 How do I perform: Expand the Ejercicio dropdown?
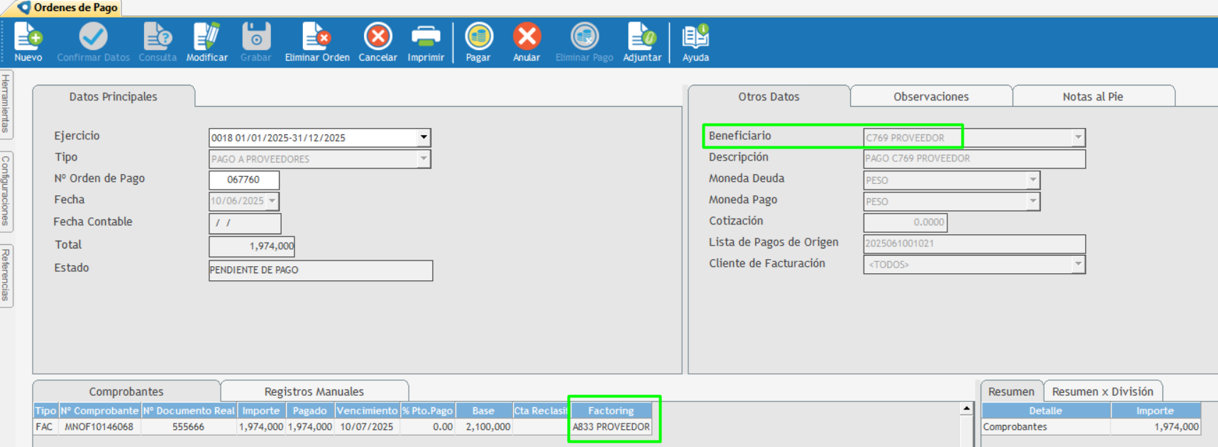(423, 138)
